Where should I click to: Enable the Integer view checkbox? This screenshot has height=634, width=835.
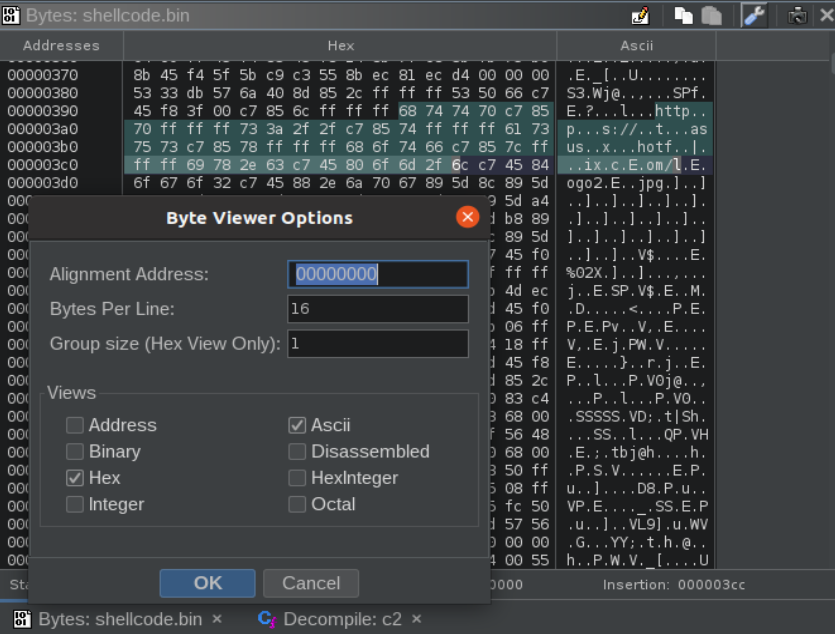[x=75, y=504]
